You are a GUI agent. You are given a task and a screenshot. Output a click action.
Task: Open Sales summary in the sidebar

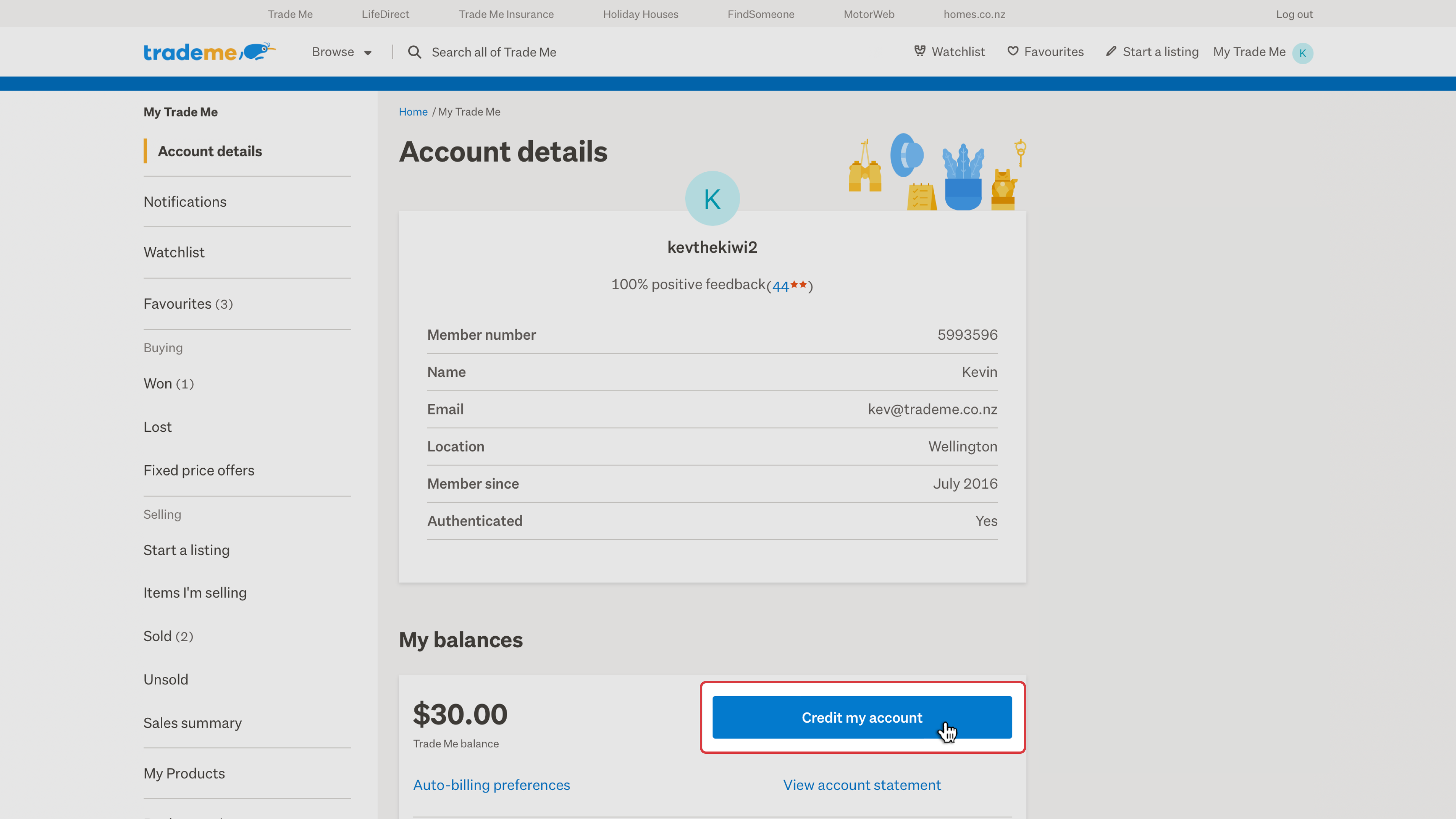tap(192, 723)
